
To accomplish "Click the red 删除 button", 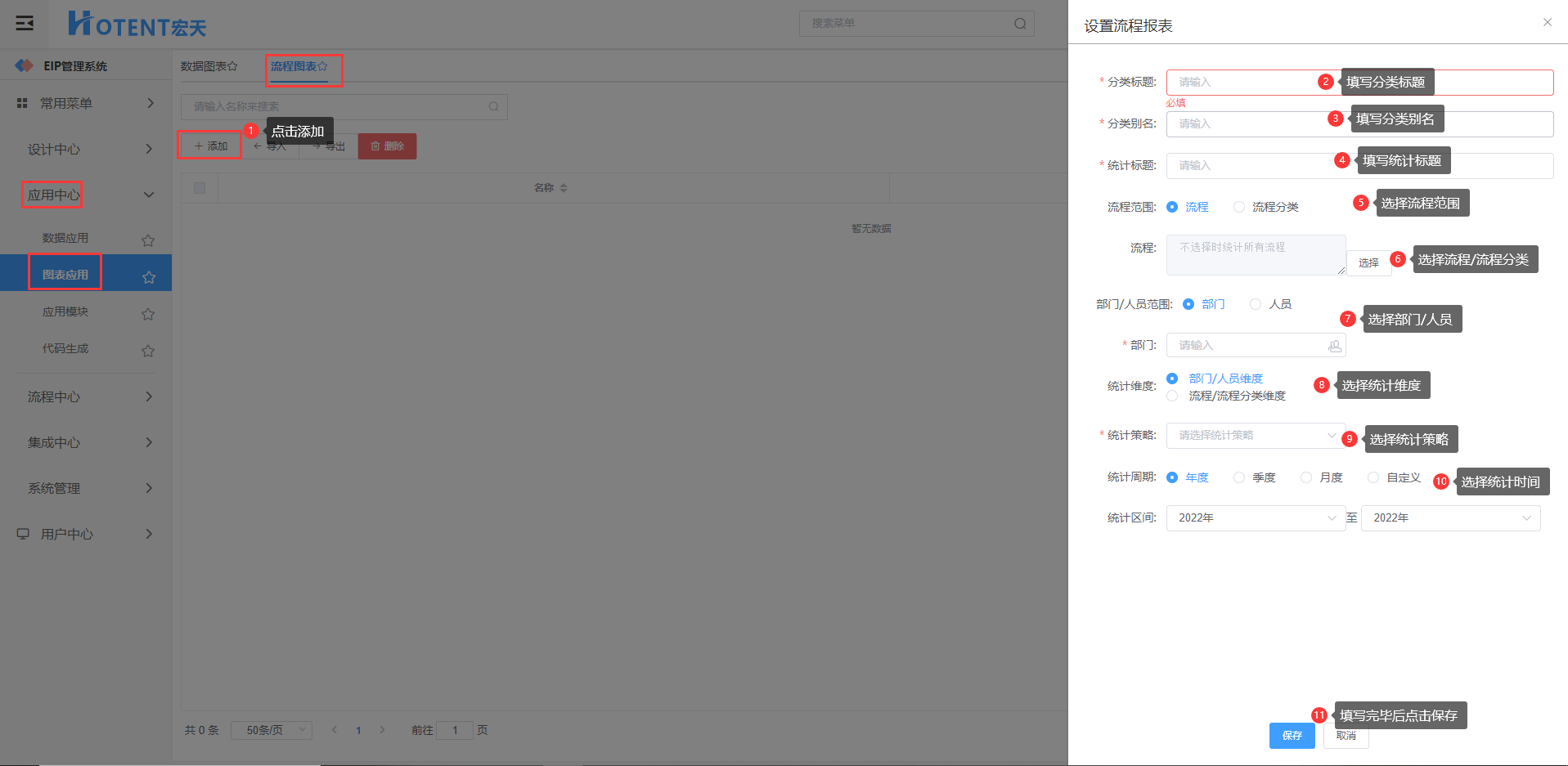I will [388, 146].
